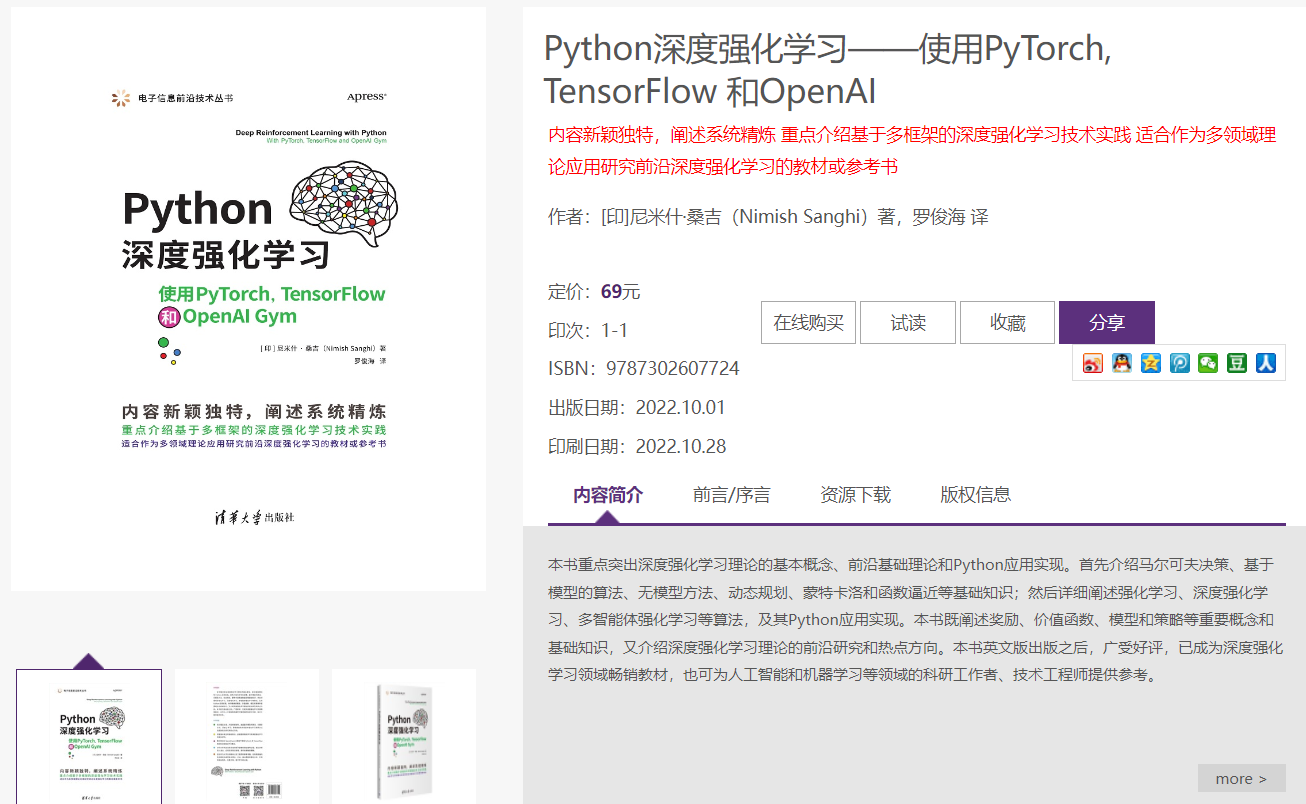Expand description with more > button
1306x804 pixels.
click(x=1241, y=778)
